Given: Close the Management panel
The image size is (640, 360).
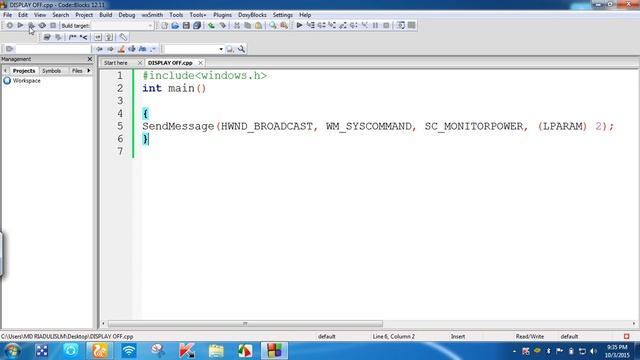Looking at the screenshot, I should [90, 59].
